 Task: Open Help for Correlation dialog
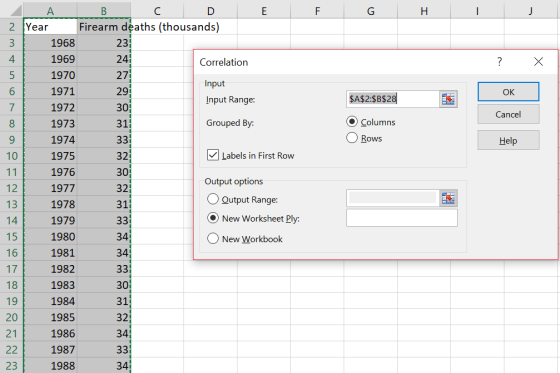coord(508,140)
